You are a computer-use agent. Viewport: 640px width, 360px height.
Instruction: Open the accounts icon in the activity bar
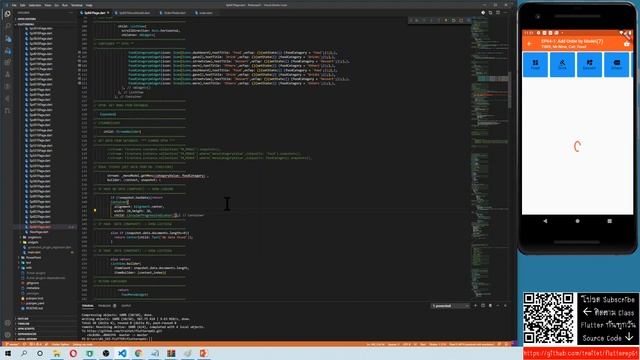pyautogui.click(x=7, y=323)
